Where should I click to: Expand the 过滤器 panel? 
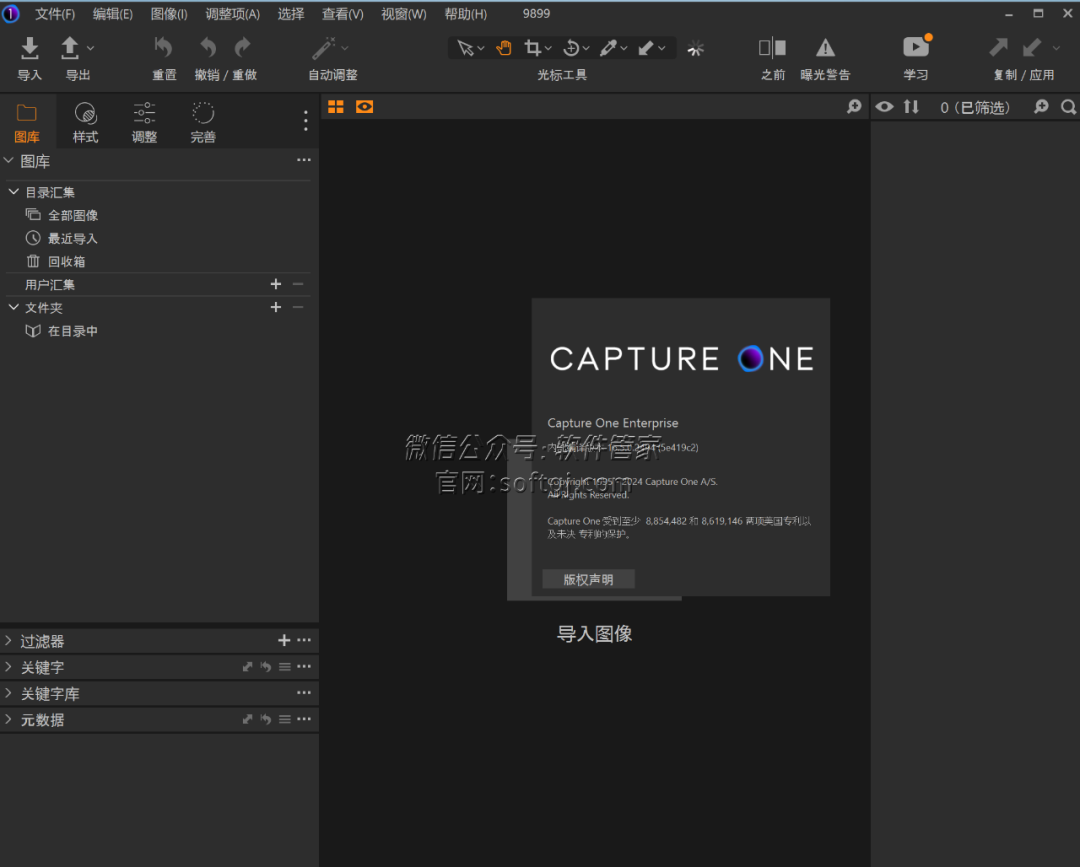click(x=8, y=641)
